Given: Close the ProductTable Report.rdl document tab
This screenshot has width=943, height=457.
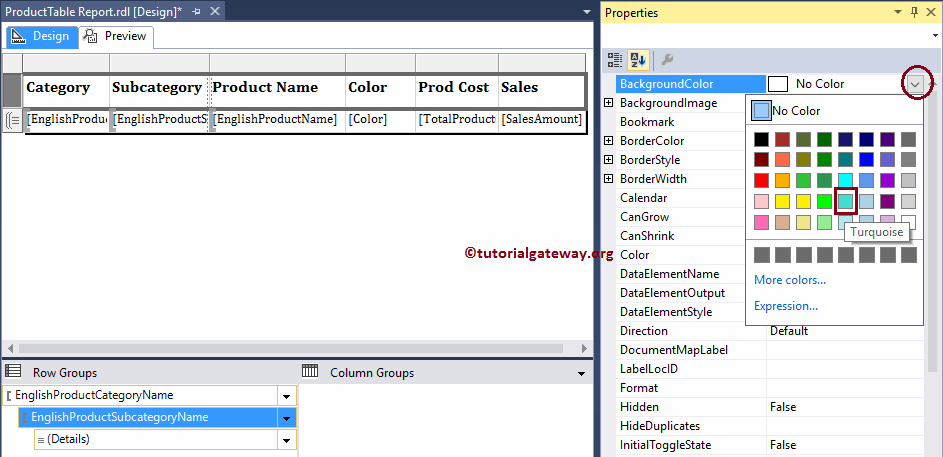Looking at the screenshot, I should click(x=215, y=11).
